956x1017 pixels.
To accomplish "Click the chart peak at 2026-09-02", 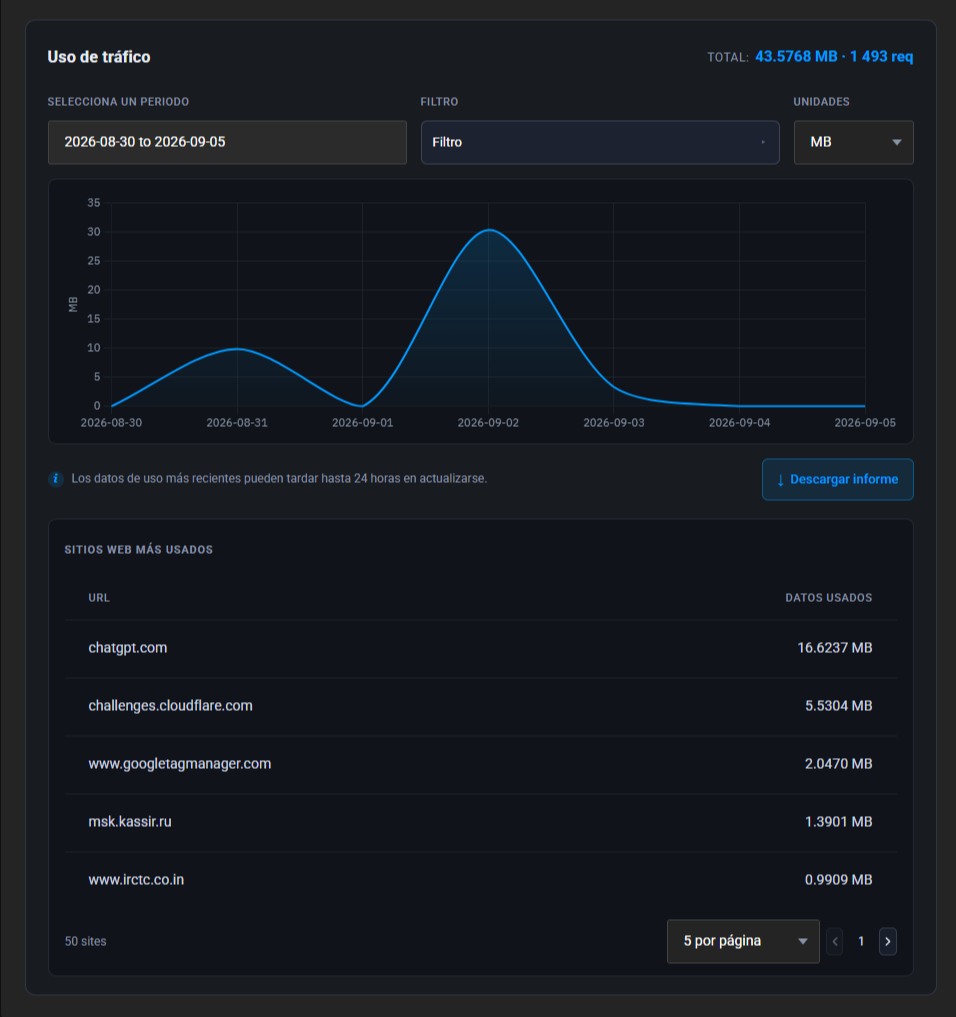I will click(x=489, y=230).
